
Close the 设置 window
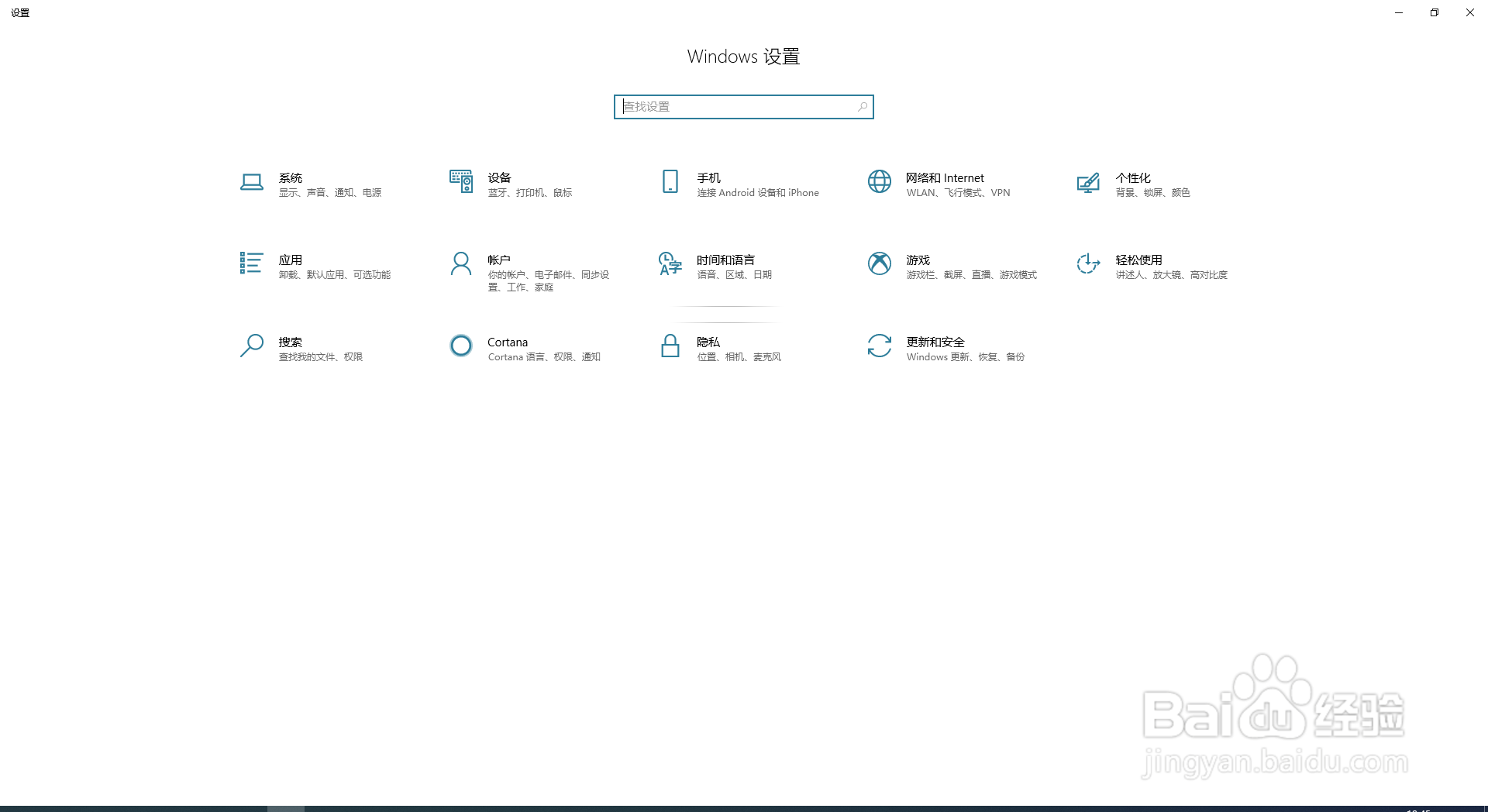tap(1470, 12)
